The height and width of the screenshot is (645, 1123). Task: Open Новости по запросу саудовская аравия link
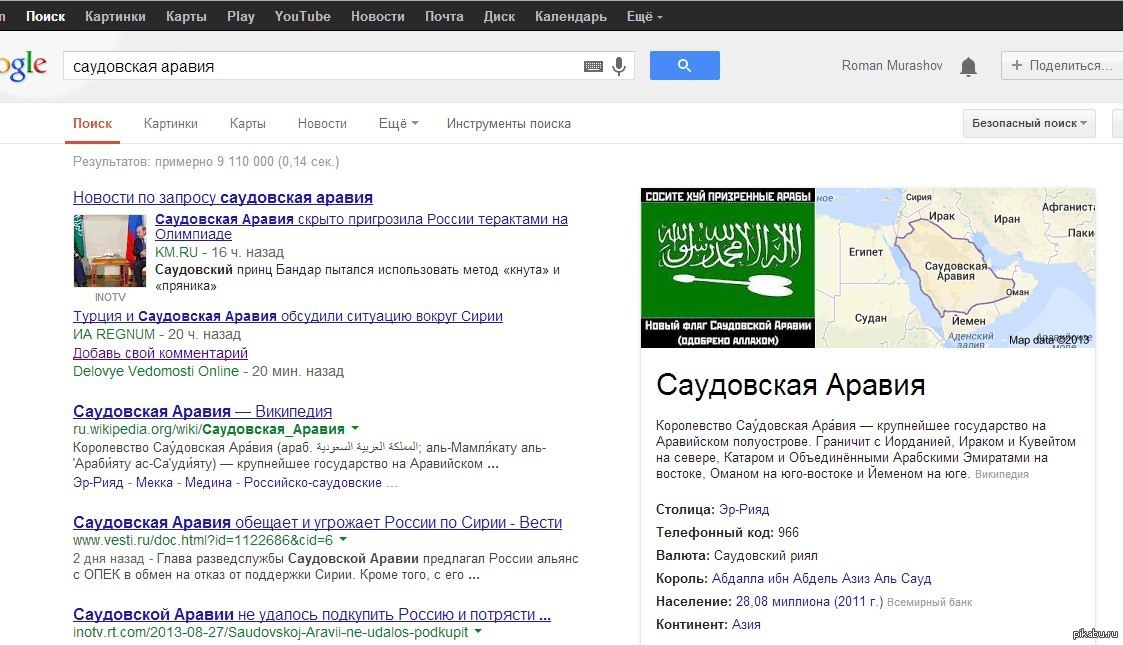tap(223, 197)
